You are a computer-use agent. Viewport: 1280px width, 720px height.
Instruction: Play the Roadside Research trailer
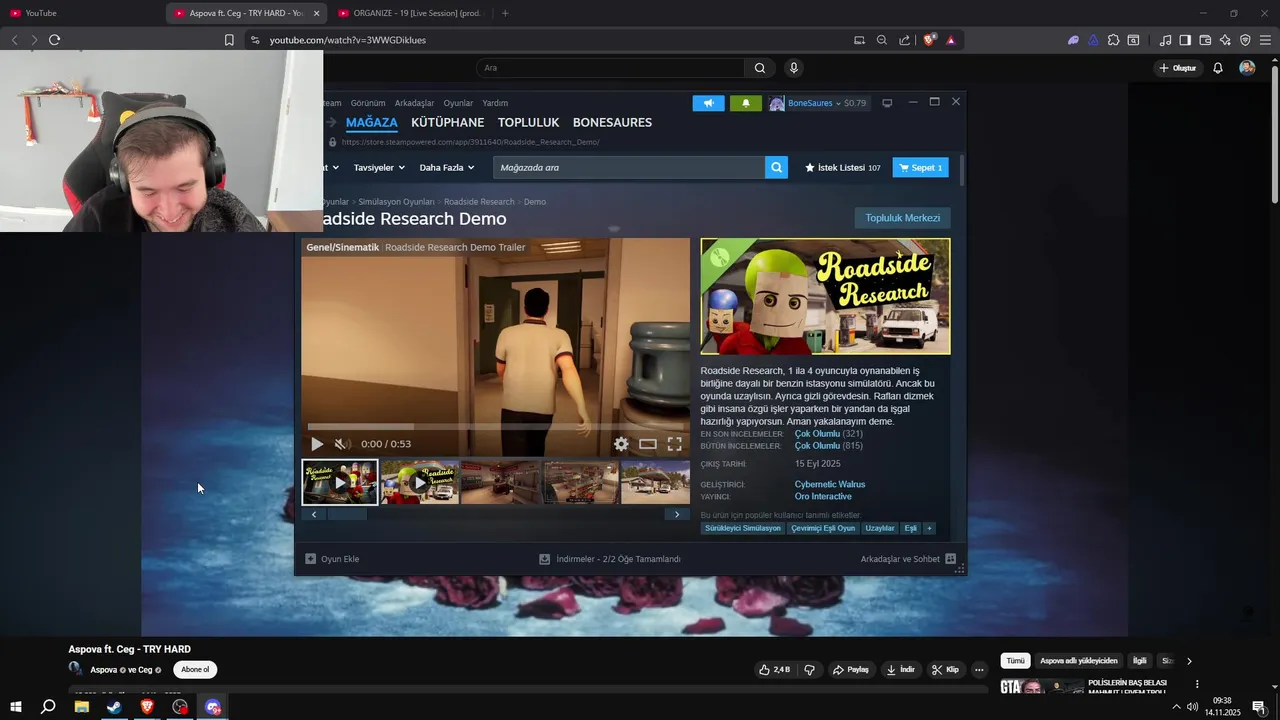(x=317, y=444)
